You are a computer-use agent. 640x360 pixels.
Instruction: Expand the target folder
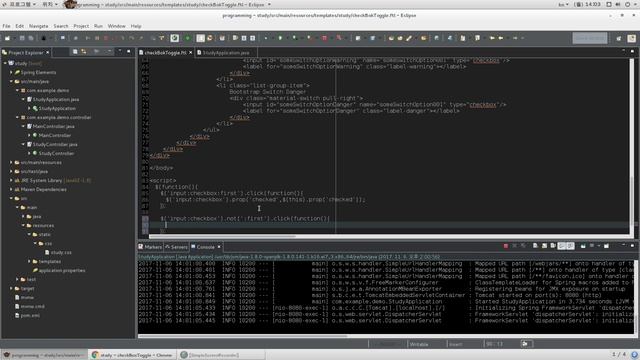(11, 288)
